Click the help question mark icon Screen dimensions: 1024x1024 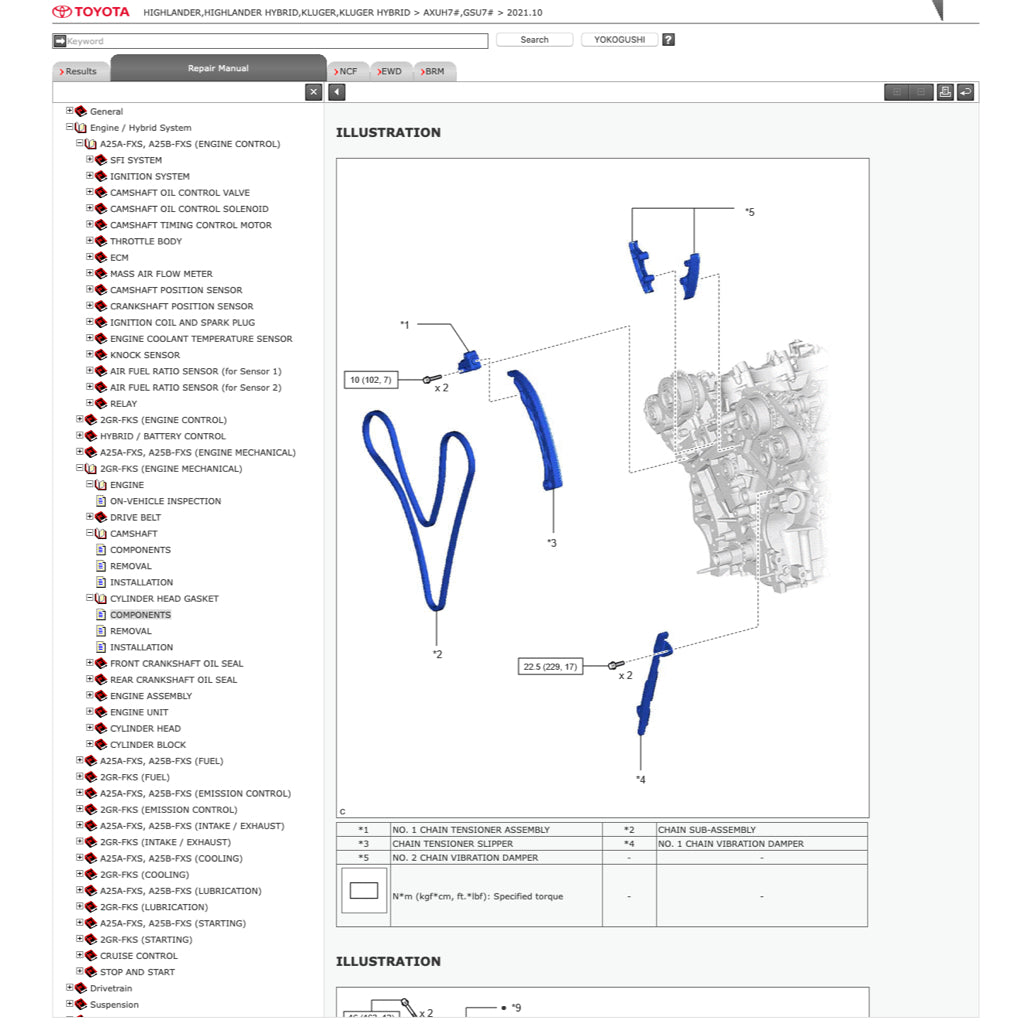pyautogui.click(x=668, y=40)
